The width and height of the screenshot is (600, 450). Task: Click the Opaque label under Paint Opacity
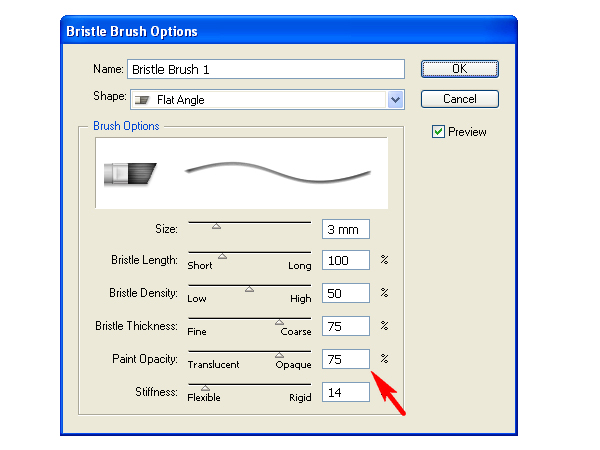click(x=293, y=365)
